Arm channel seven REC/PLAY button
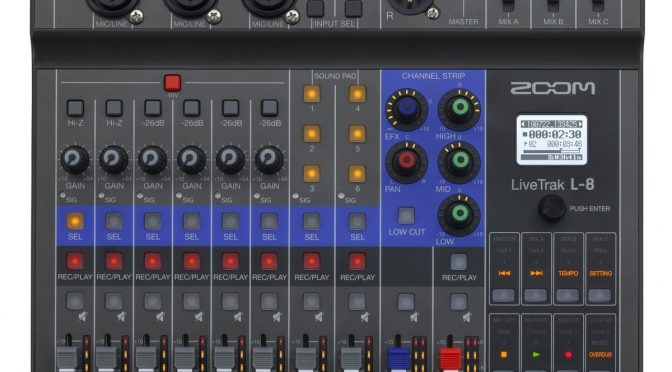Screen dimensions: 672x372 tap(312, 261)
